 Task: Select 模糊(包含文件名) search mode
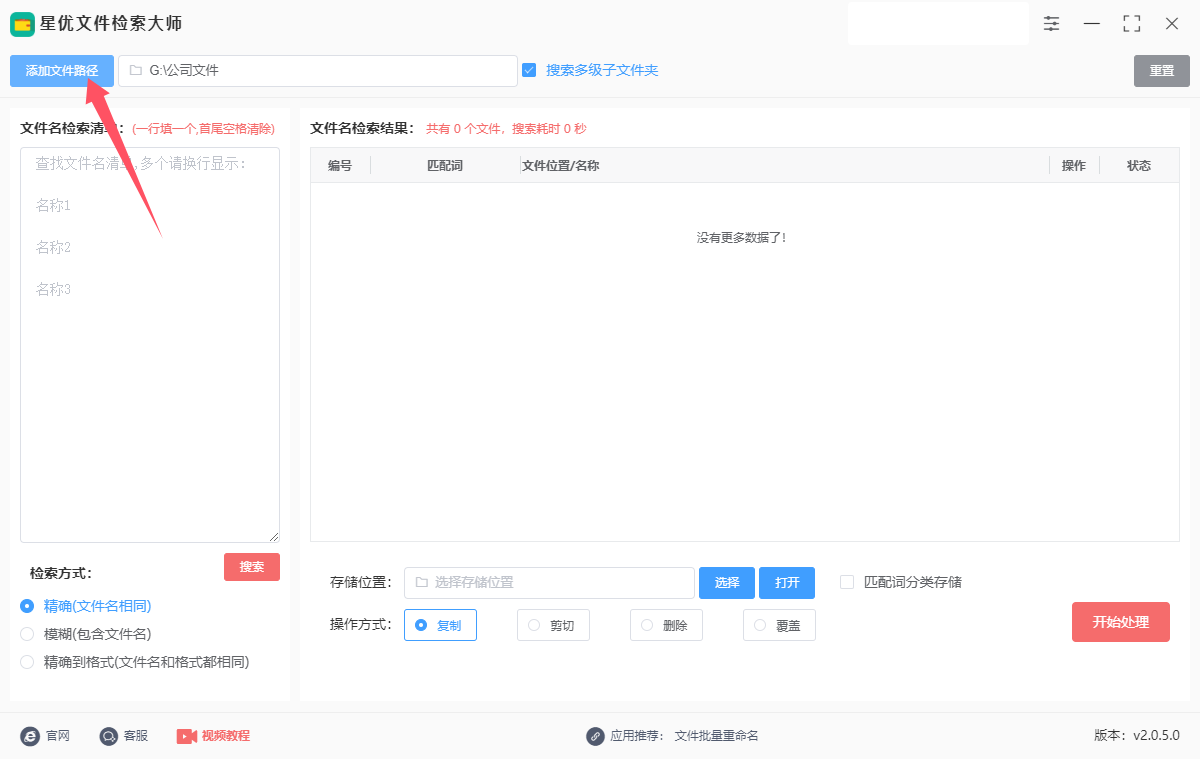pos(27,634)
